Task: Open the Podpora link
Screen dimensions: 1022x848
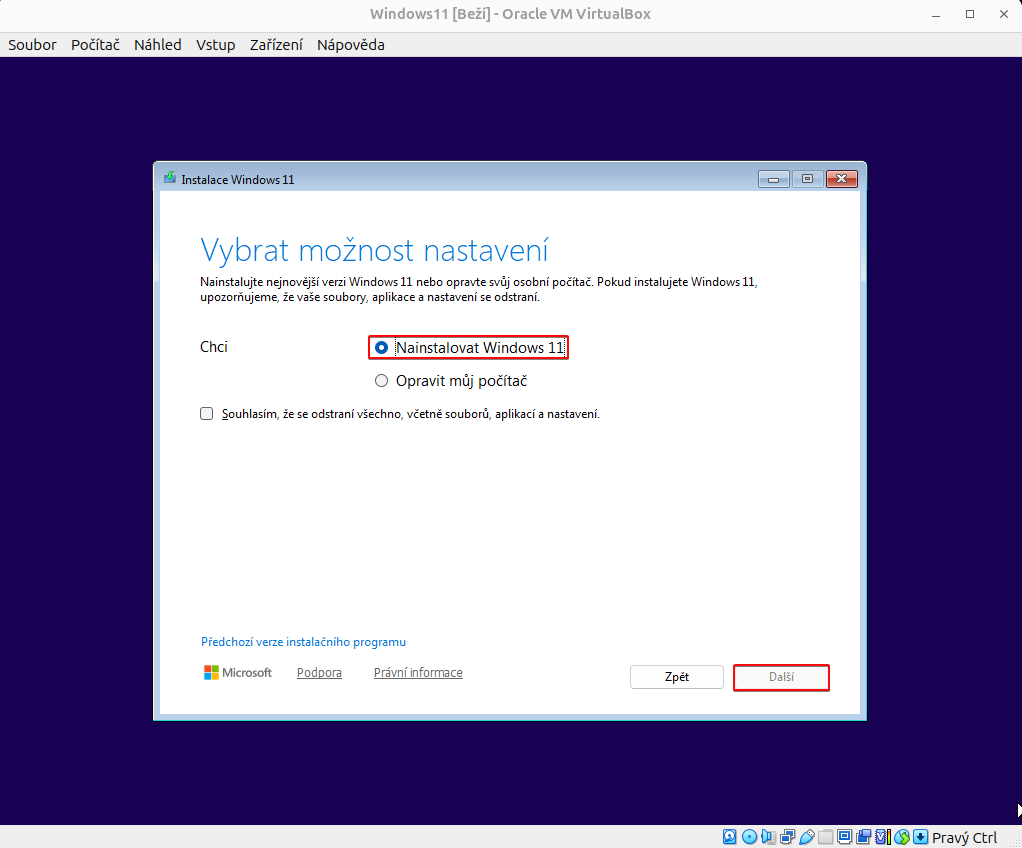Action: pos(319,672)
